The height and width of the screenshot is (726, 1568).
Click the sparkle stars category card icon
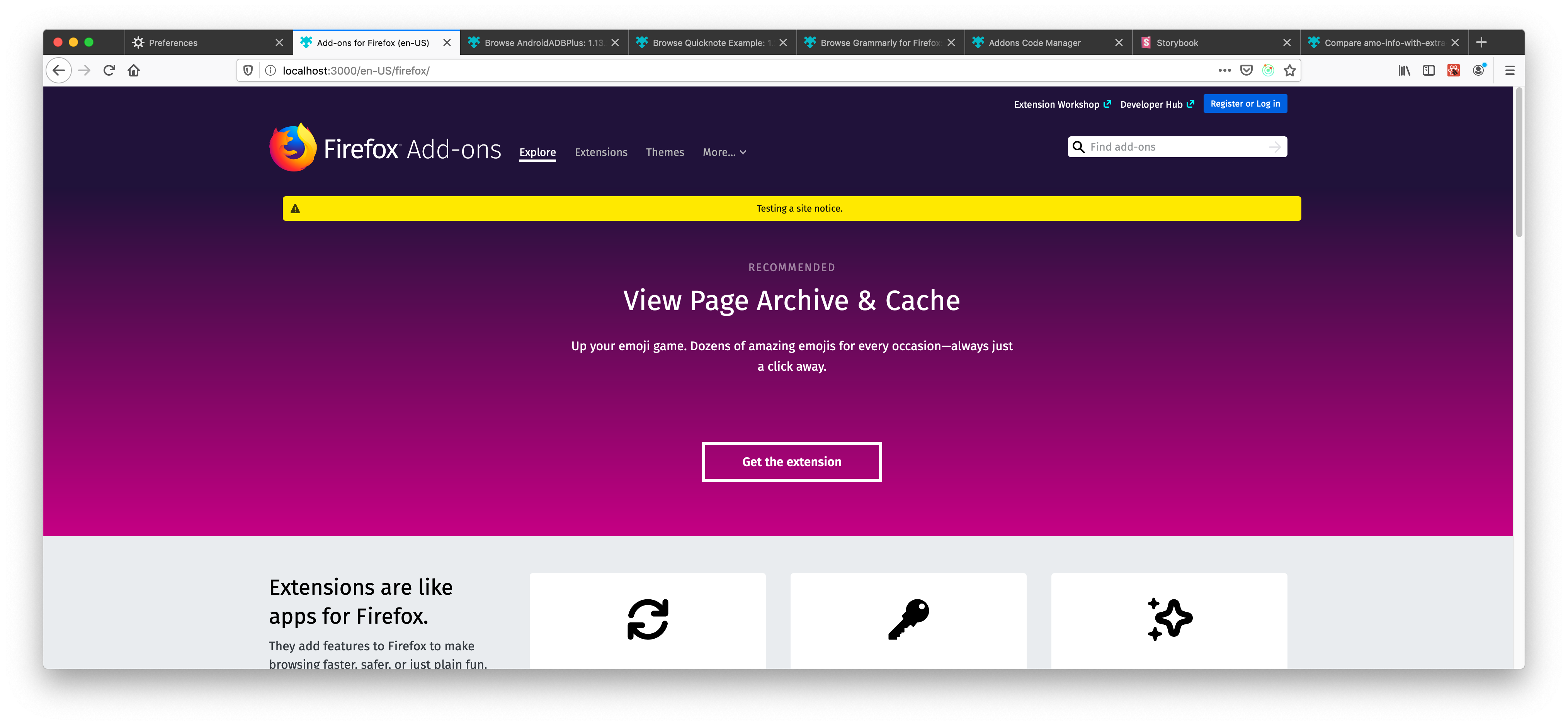click(x=1169, y=619)
